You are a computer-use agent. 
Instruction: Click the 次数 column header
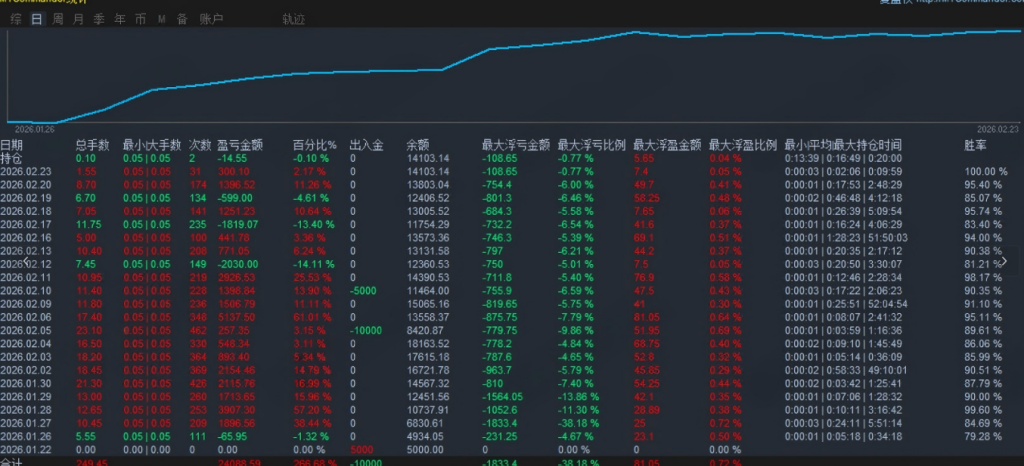point(200,145)
